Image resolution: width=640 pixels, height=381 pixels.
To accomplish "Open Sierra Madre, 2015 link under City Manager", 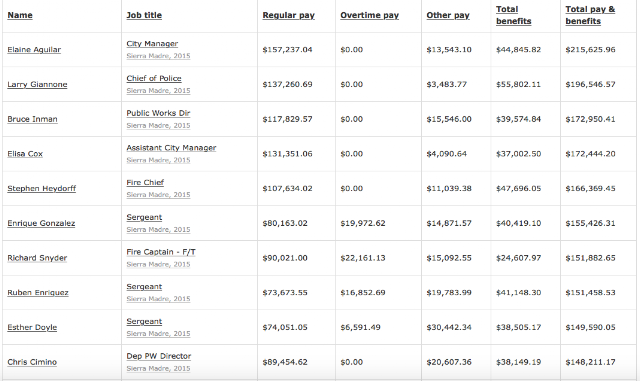I will pyautogui.click(x=158, y=56).
